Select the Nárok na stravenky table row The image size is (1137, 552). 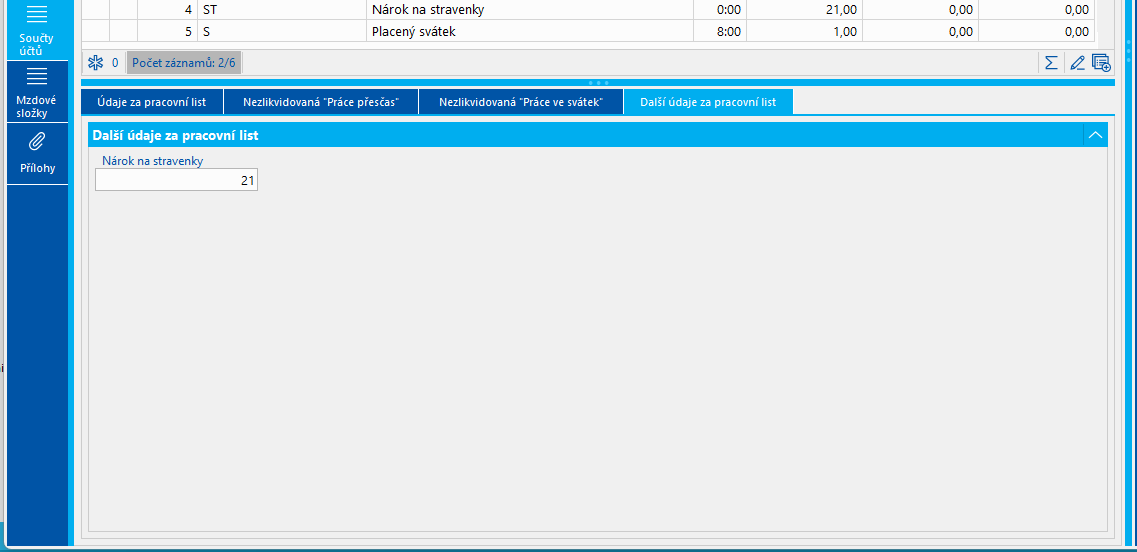pyautogui.click(x=587, y=9)
